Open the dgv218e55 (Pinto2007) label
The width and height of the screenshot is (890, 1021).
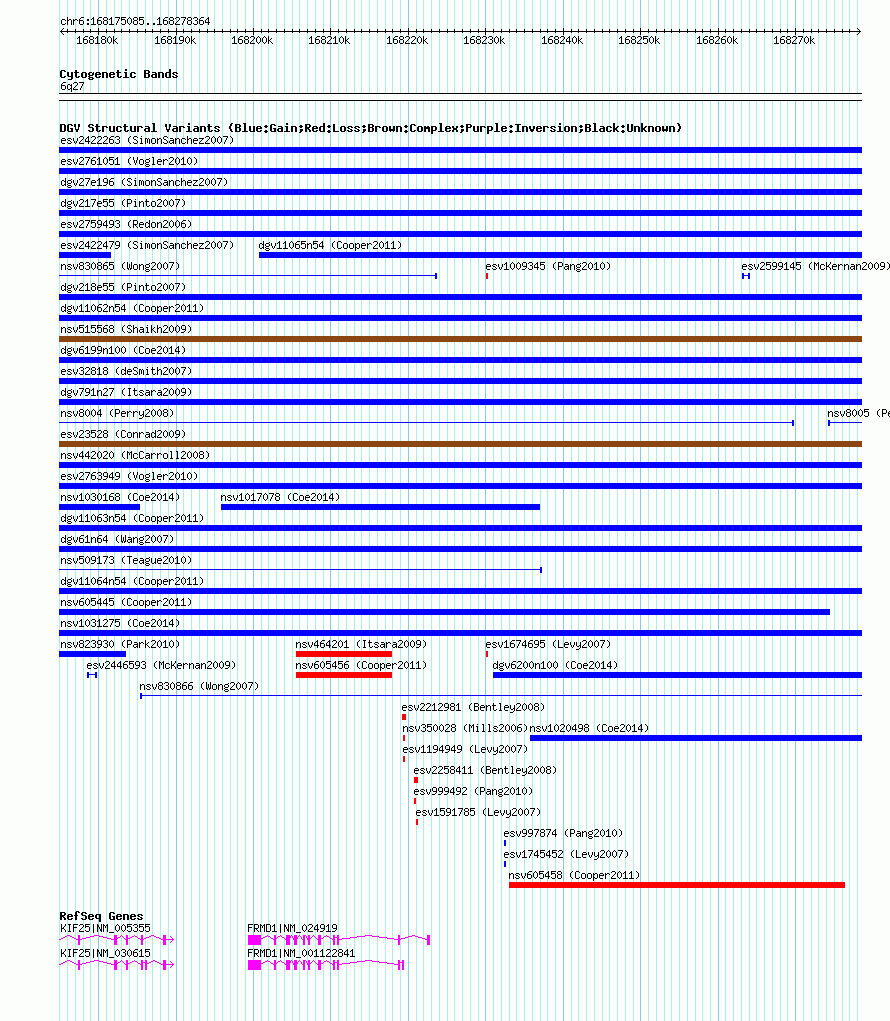pos(123,287)
